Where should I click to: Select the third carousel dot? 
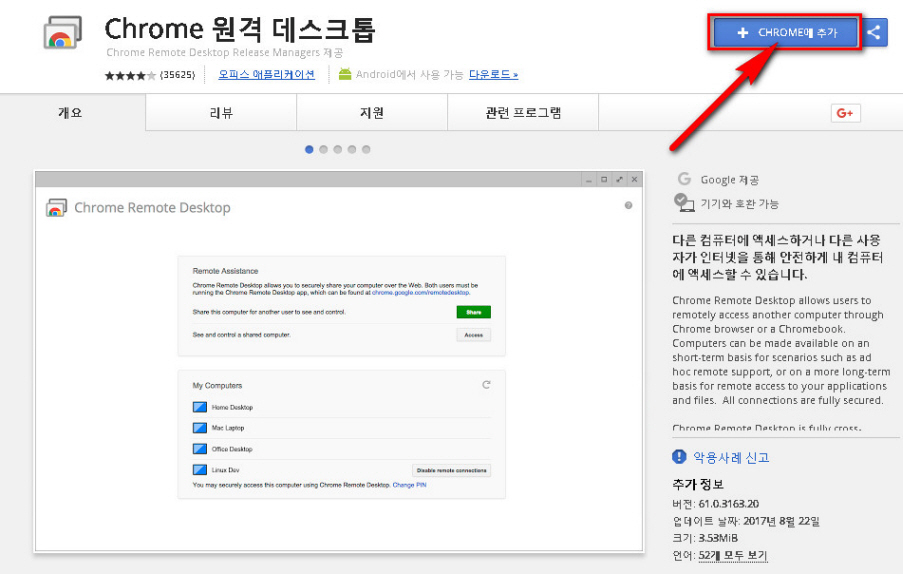[x=337, y=150]
